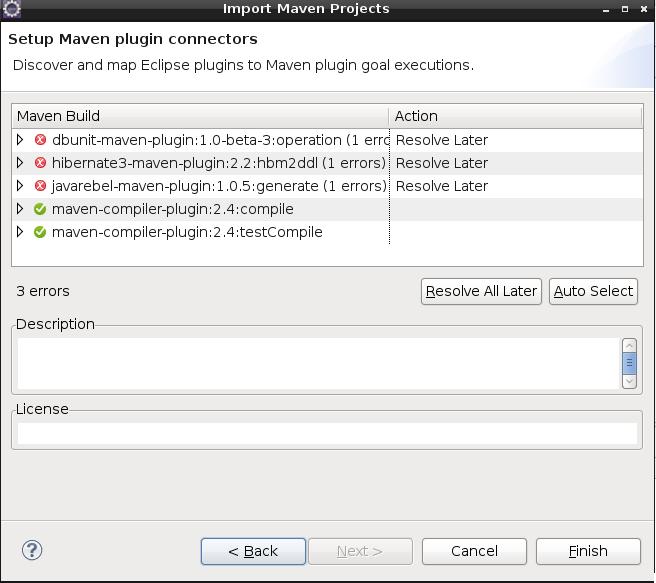
Task: Open the help question mark icon
Action: coord(32,550)
